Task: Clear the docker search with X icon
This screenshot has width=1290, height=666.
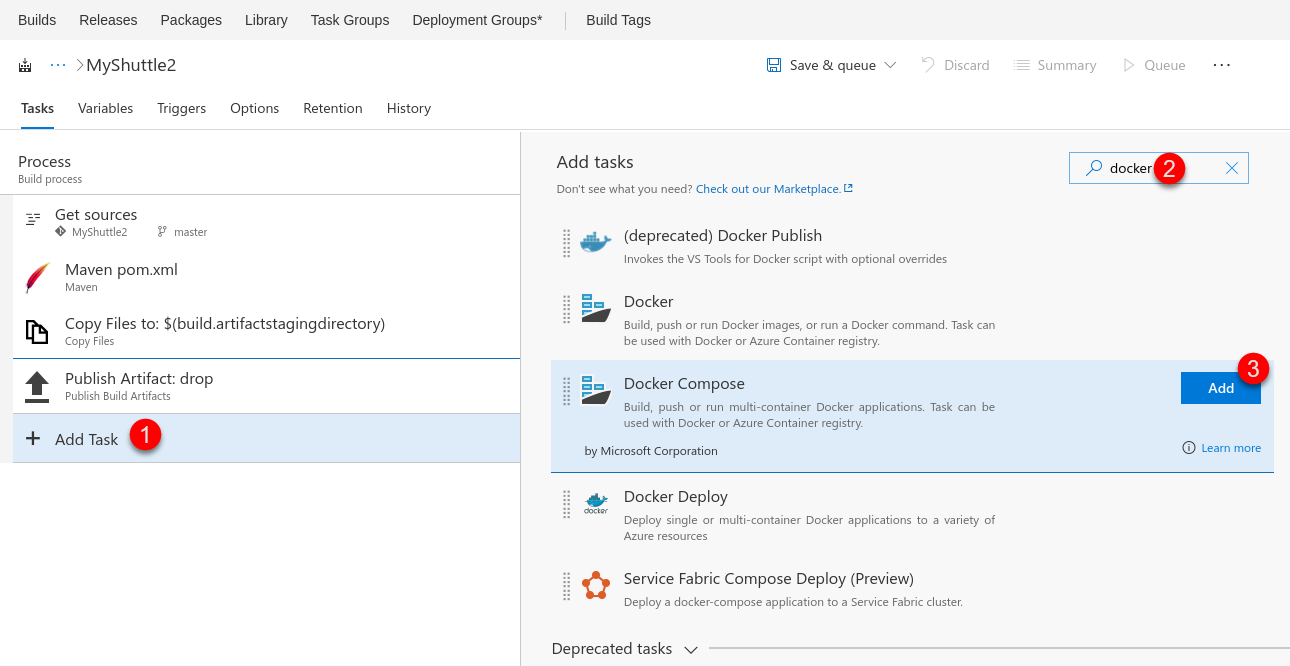Action: 1232,168
